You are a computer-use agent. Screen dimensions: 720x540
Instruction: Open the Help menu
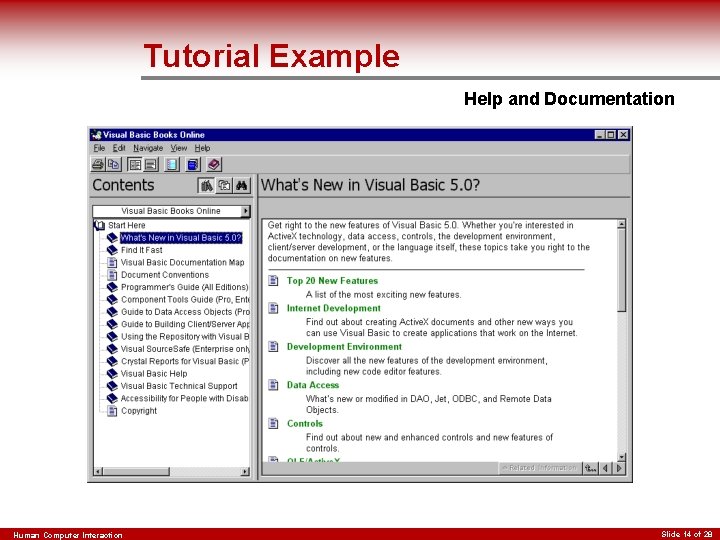pyautogui.click(x=202, y=148)
